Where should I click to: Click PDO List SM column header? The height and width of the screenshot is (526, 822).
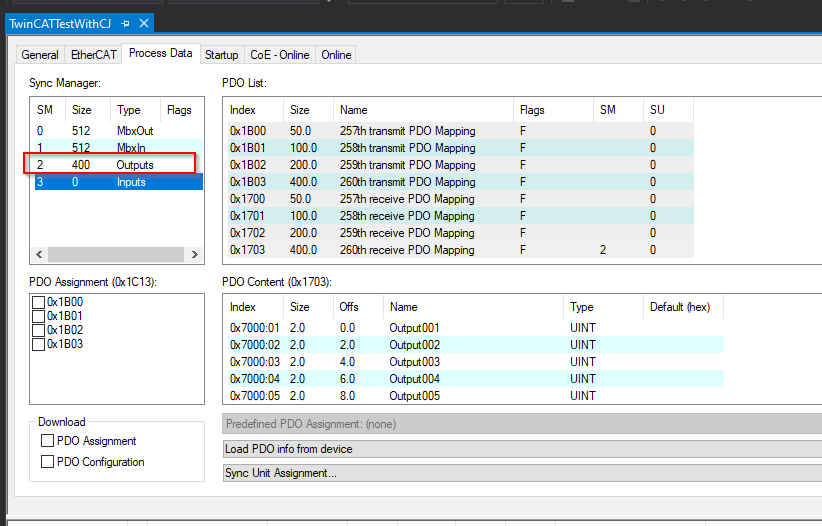(x=618, y=110)
